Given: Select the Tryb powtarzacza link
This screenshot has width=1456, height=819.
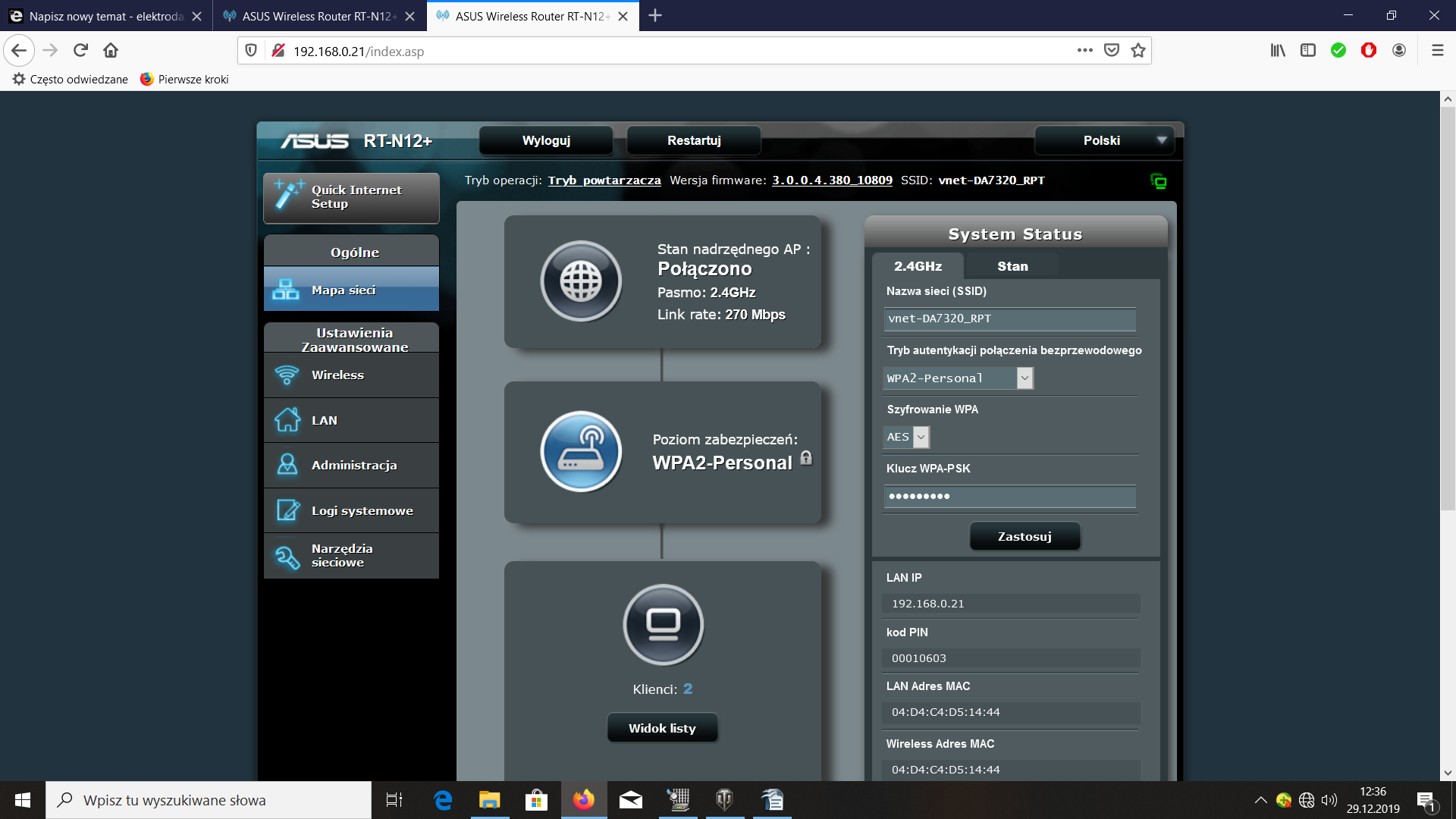Looking at the screenshot, I should coord(604,180).
